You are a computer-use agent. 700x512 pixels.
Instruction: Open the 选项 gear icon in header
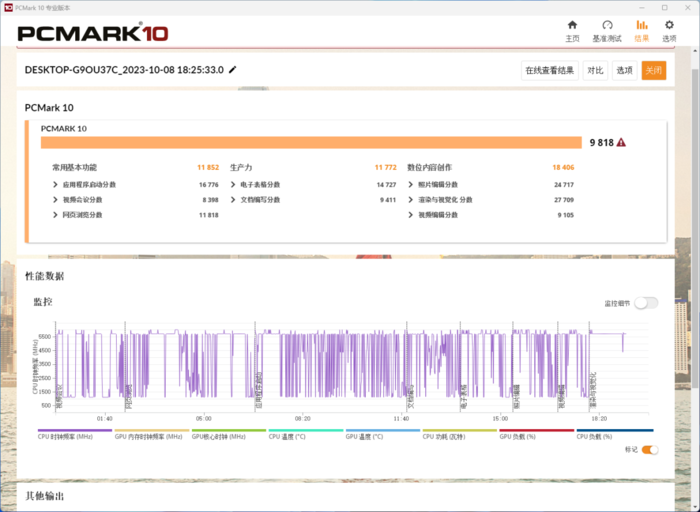tap(669, 31)
